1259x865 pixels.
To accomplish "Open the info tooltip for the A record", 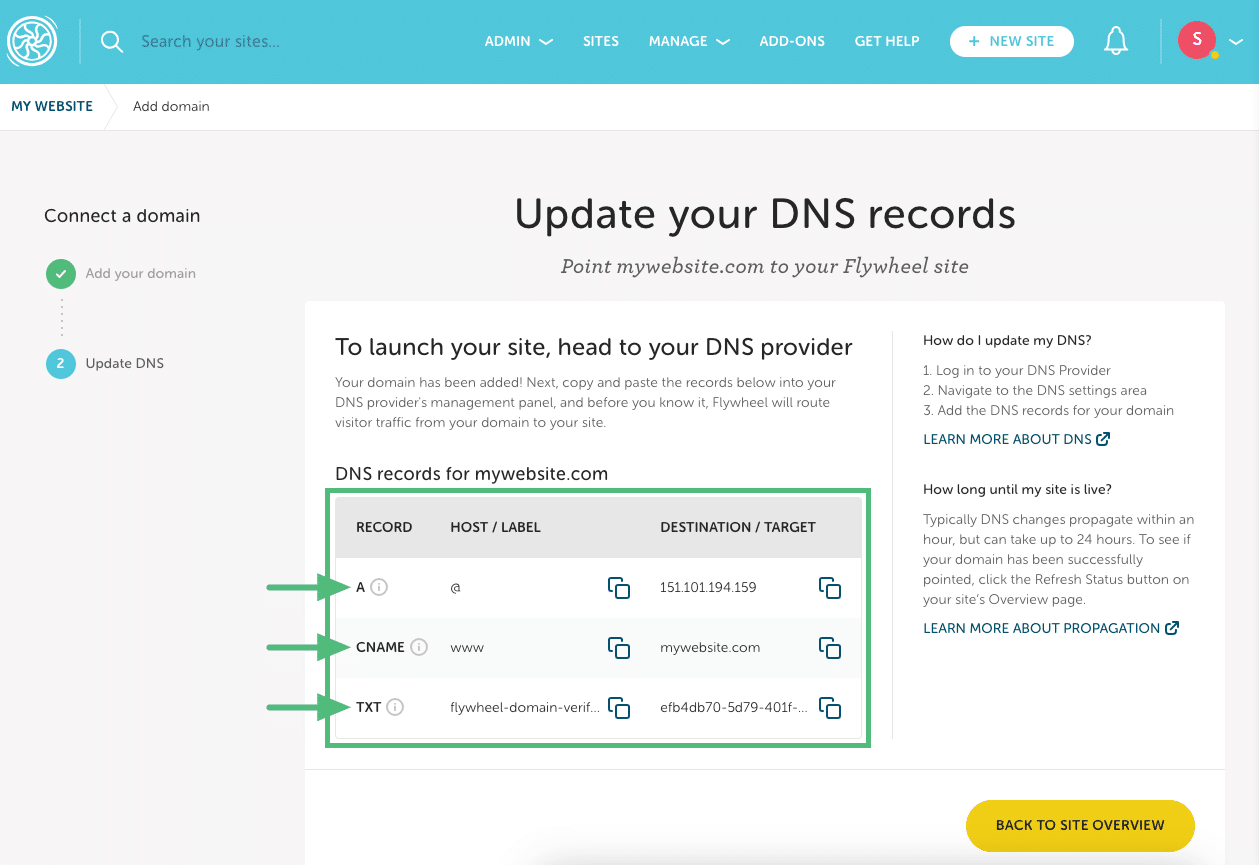I will 379,587.
